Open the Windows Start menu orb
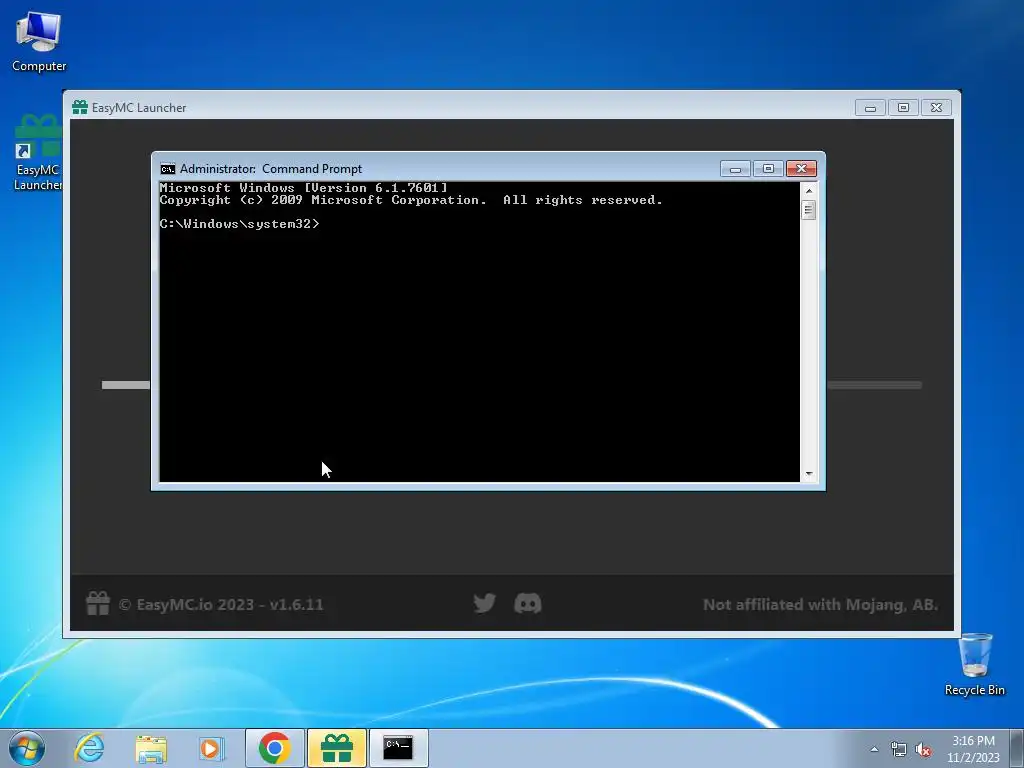 point(27,748)
